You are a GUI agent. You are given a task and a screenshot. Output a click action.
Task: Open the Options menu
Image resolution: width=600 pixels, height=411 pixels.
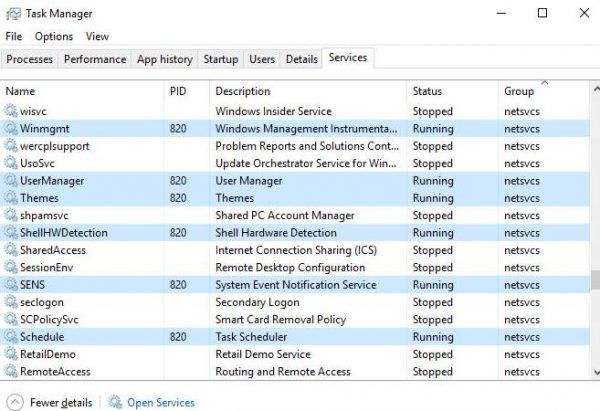(x=54, y=36)
